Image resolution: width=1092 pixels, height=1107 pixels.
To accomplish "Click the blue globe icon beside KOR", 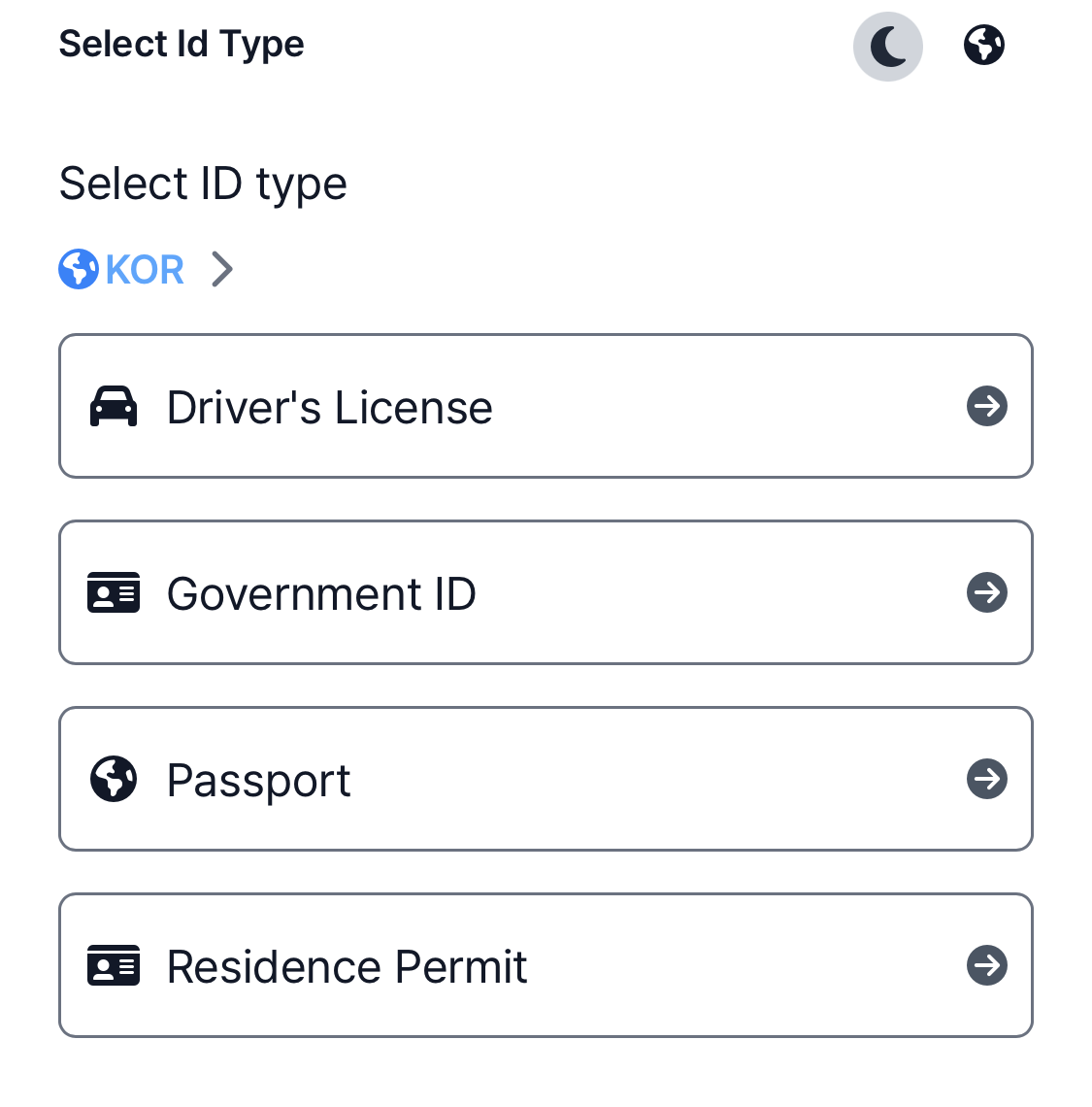I will point(79,269).
